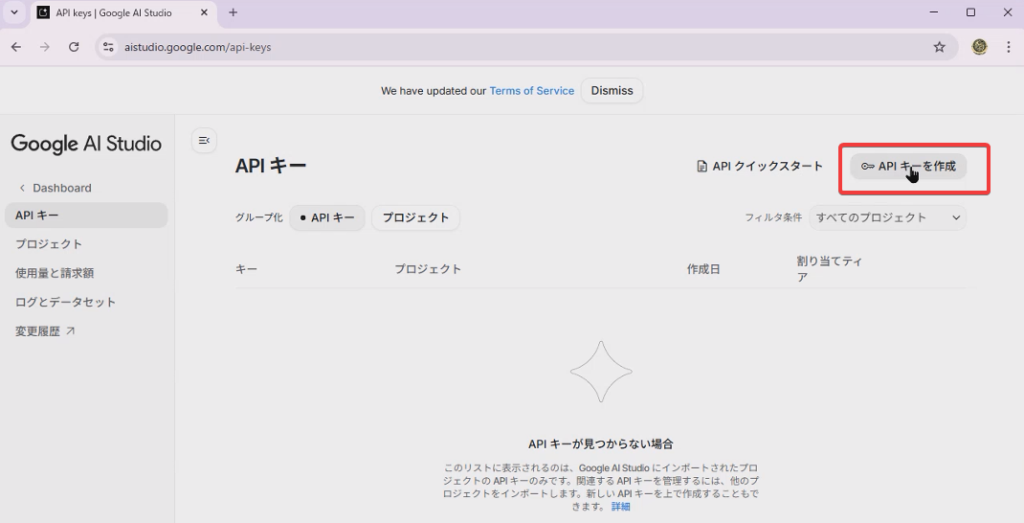Switch grouping to プロジェクト

415,217
